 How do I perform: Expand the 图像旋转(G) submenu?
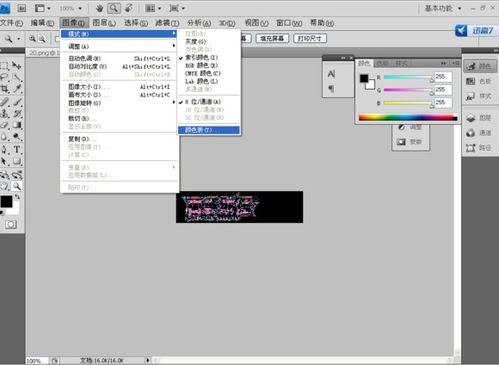tap(119, 103)
